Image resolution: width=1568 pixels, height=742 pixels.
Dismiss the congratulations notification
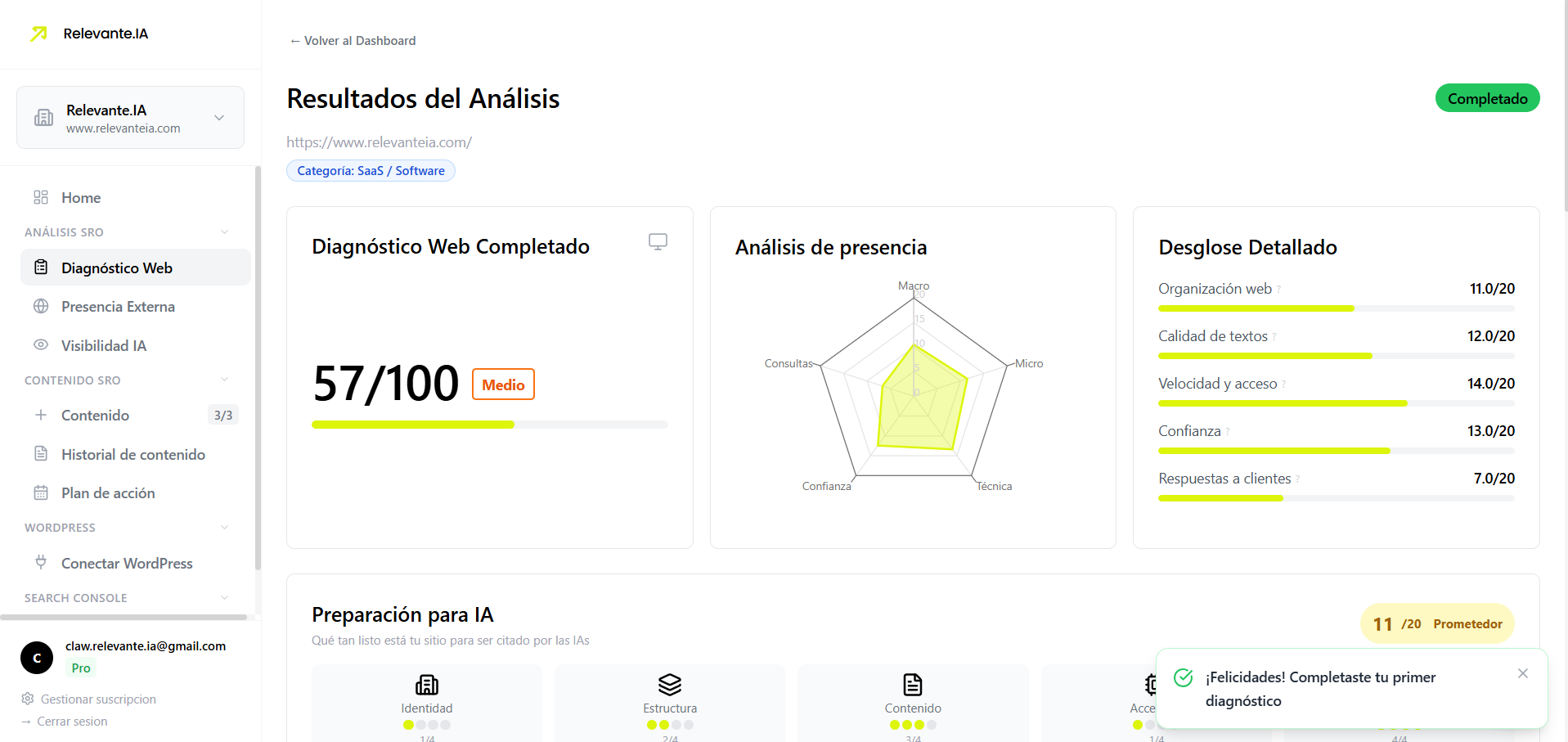pyautogui.click(x=1522, y=673)
